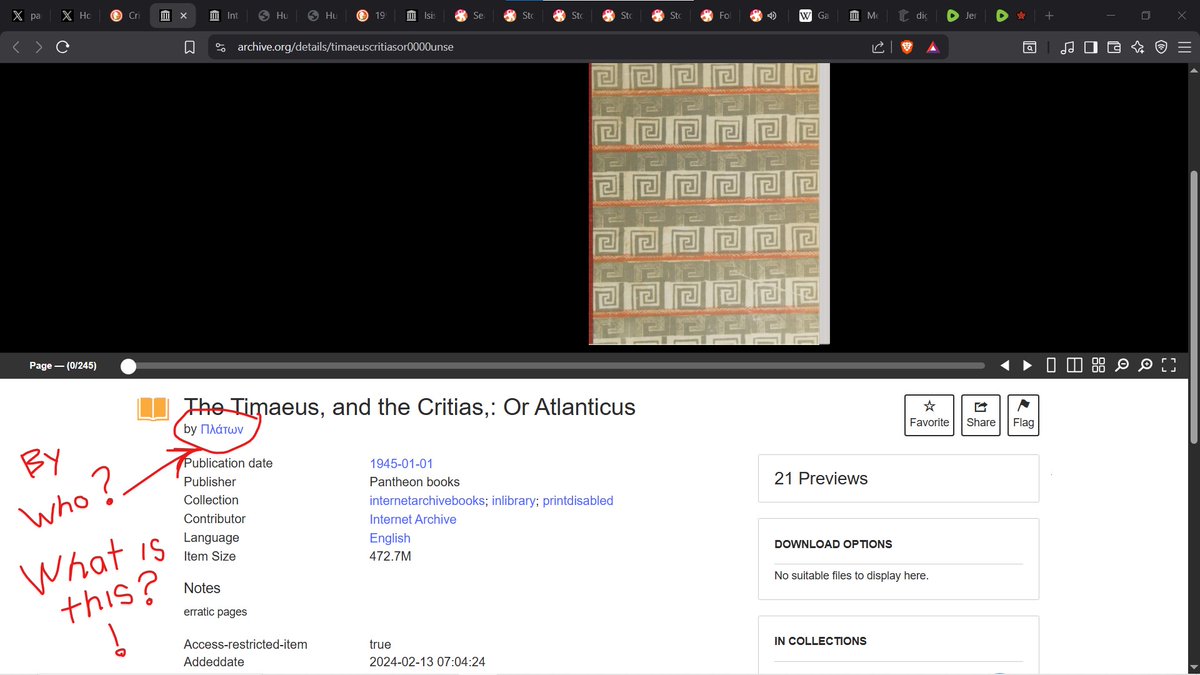Viewport: 1200px width, 675px height.
Task: Click the 'erratic pages' note text
Action: pos(215,611)
